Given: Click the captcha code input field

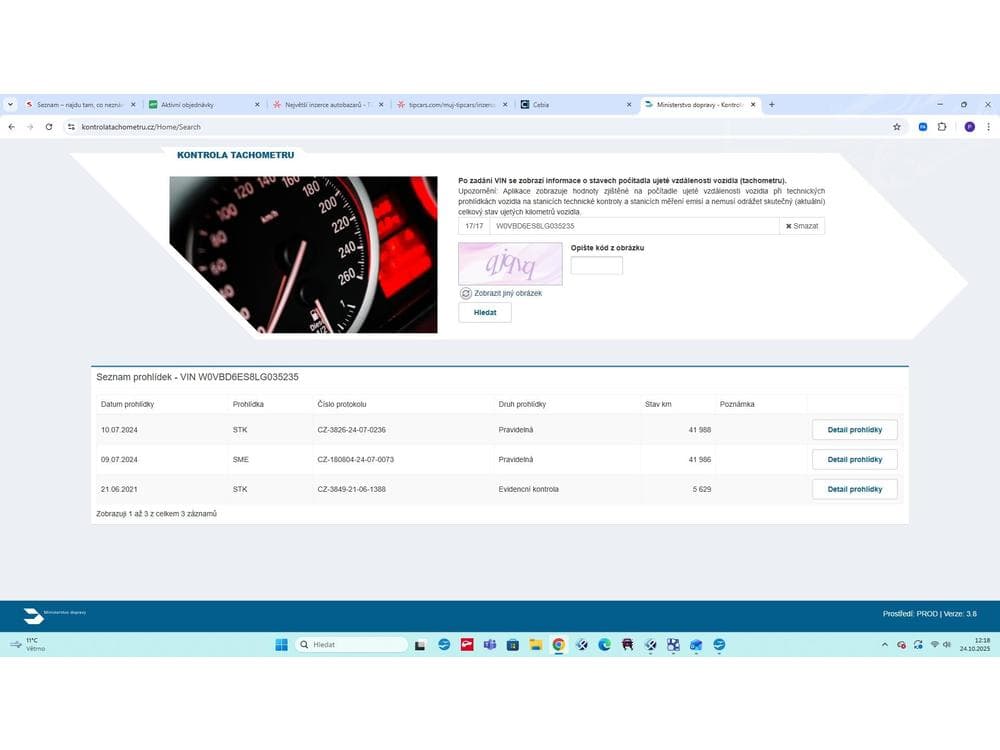Looking at the screenshot, I should pos(596,266).
